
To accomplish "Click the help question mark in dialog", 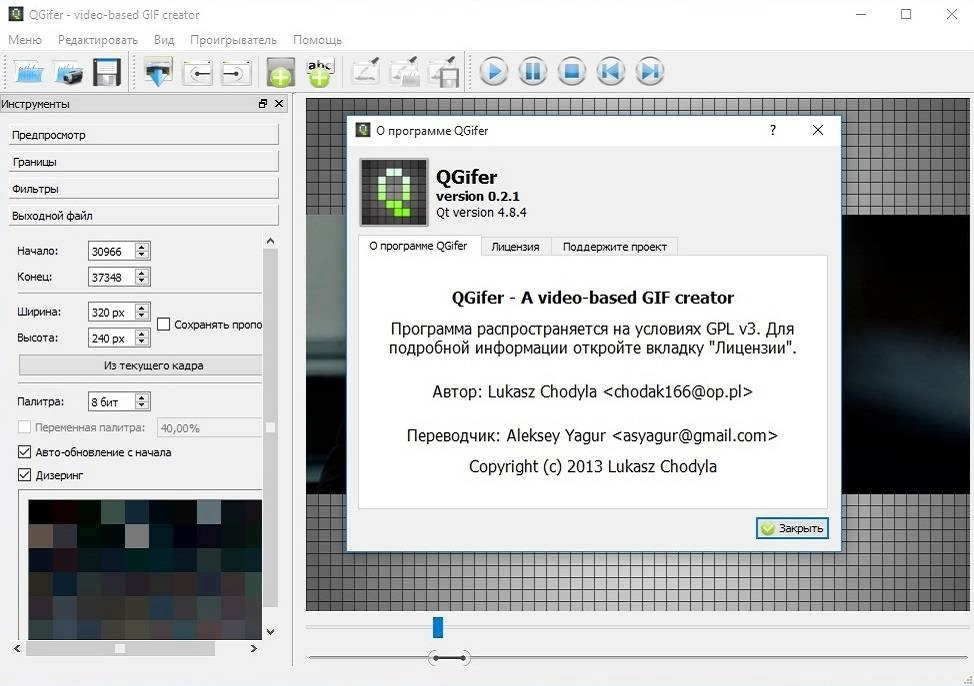I will [x=773, y=130].
